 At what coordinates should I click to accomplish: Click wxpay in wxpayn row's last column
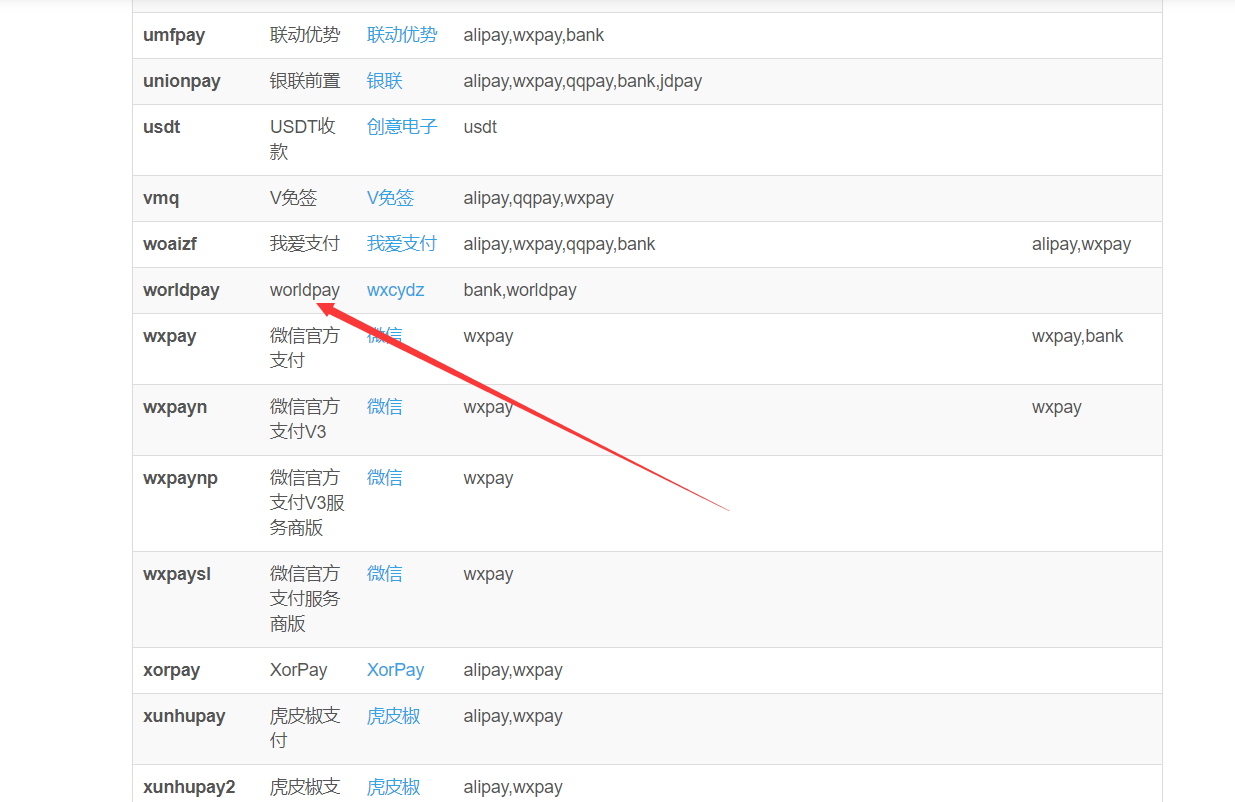click(1057, 407)
